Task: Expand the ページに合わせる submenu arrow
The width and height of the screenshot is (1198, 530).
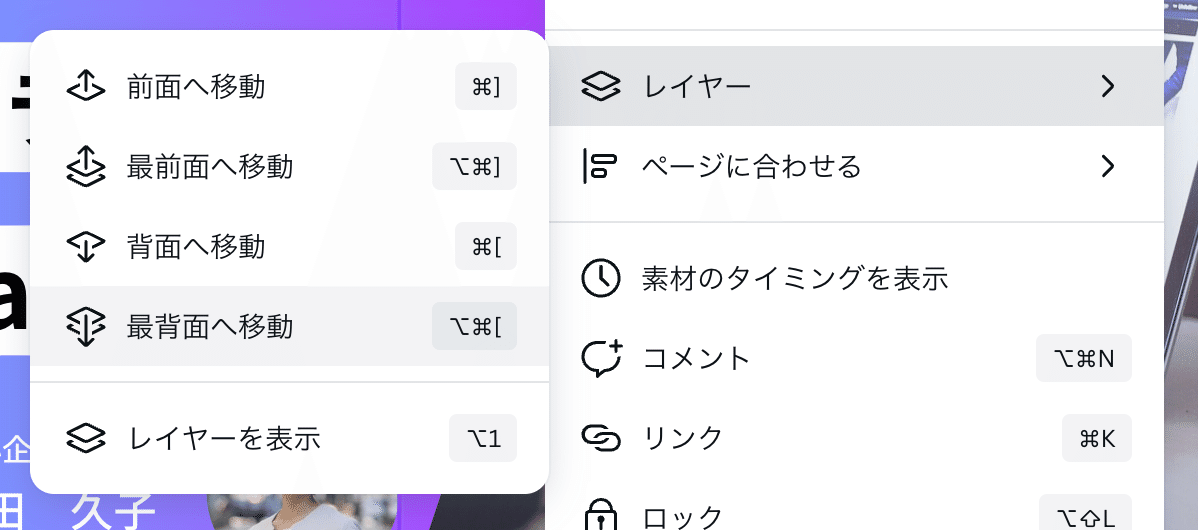Action: pyautogui.click(x=1108, y=166)
